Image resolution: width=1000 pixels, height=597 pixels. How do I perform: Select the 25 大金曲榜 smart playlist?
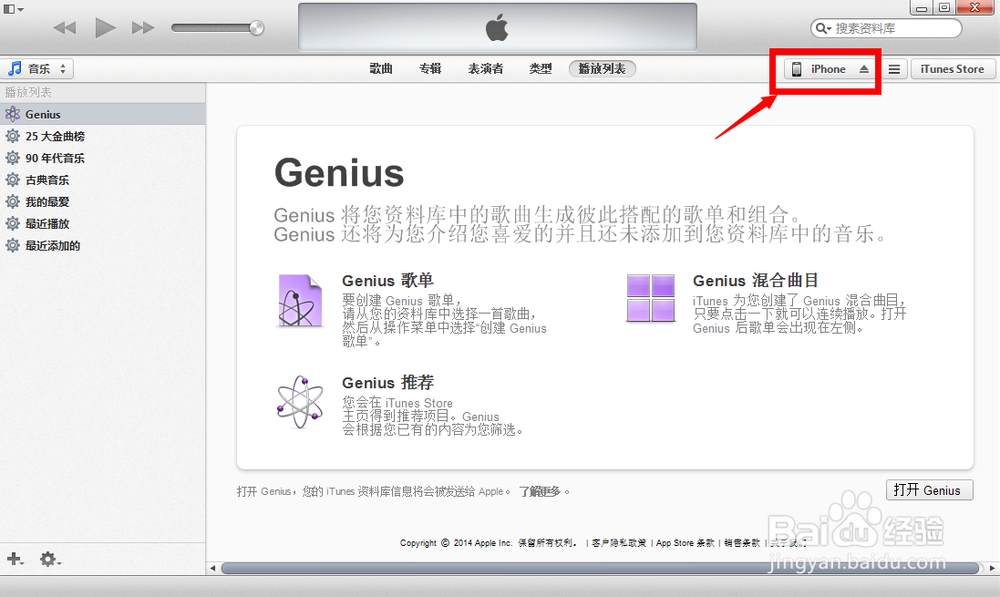coord(103,136)
